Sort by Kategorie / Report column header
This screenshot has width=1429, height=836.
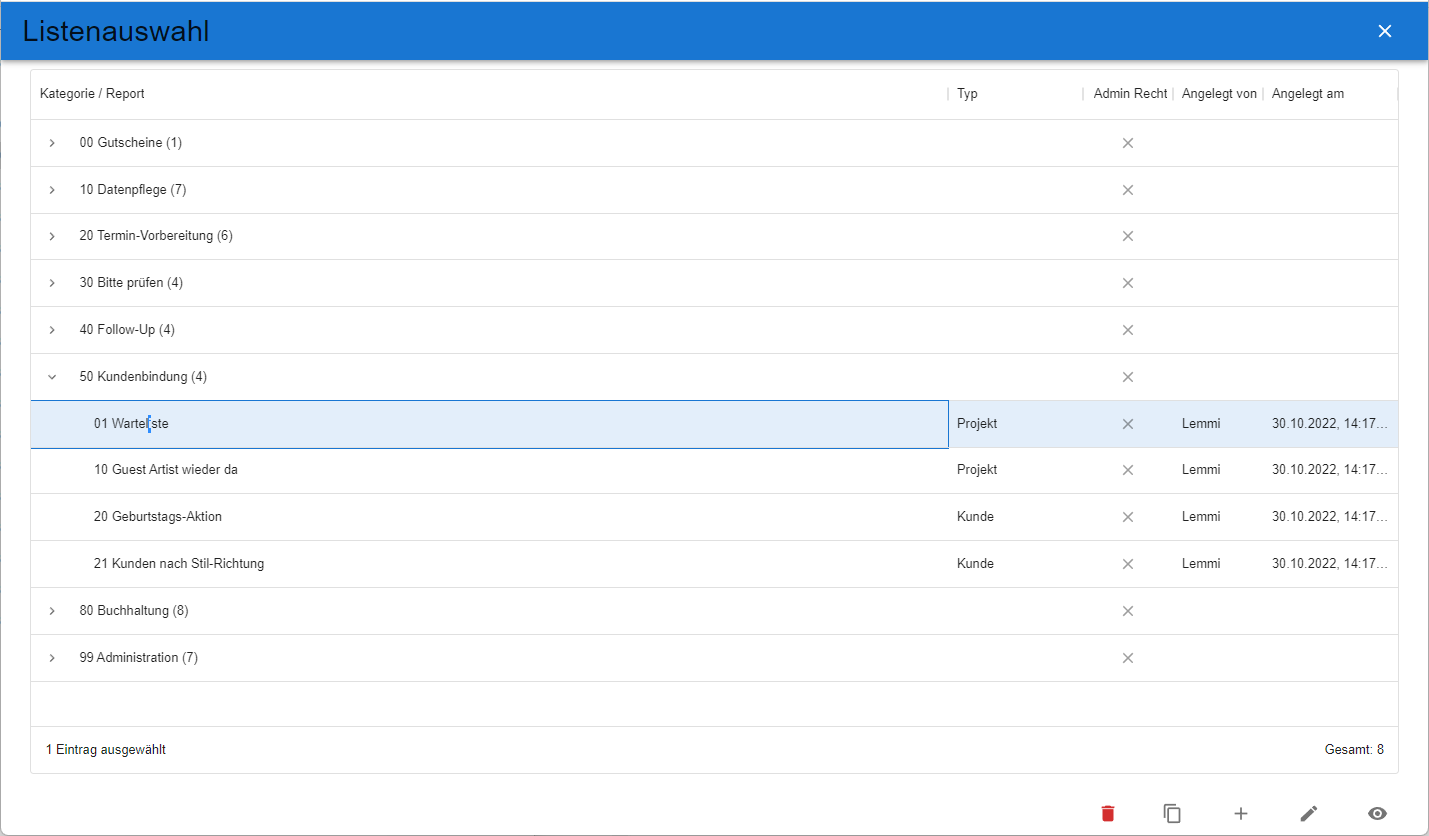pos(92,94)
